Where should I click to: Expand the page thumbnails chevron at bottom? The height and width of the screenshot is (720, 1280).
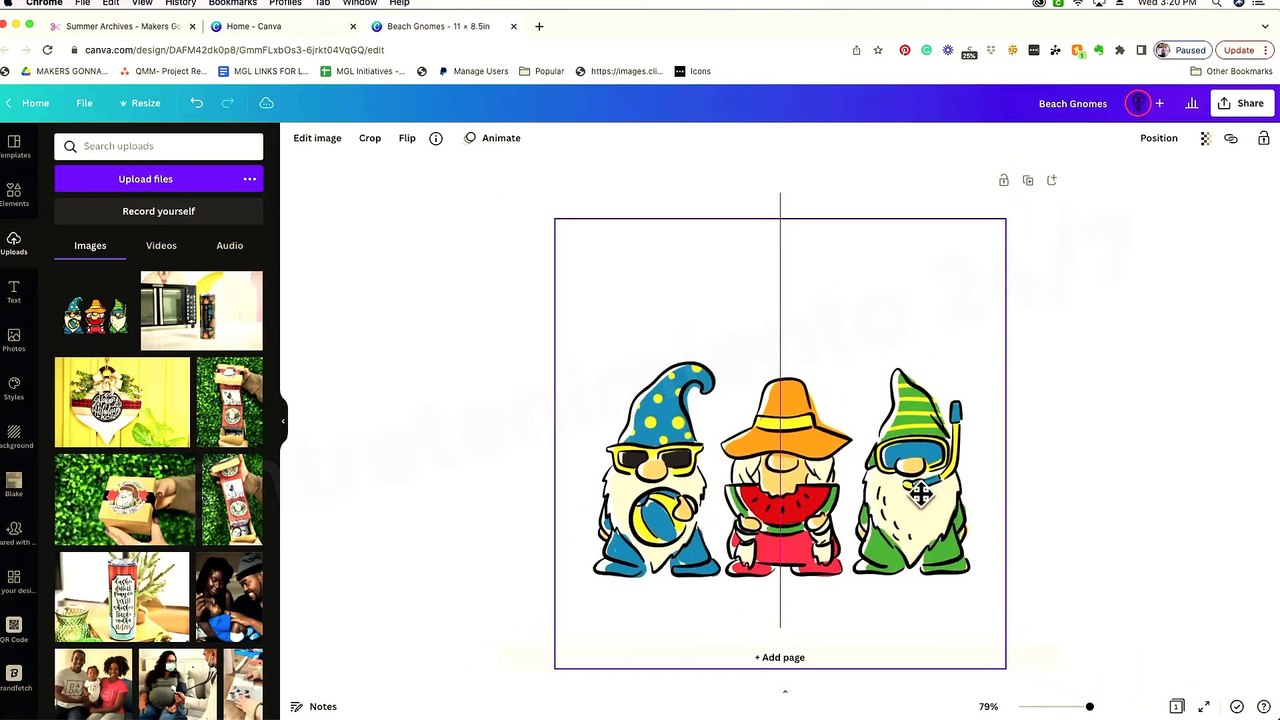(785, 691)
